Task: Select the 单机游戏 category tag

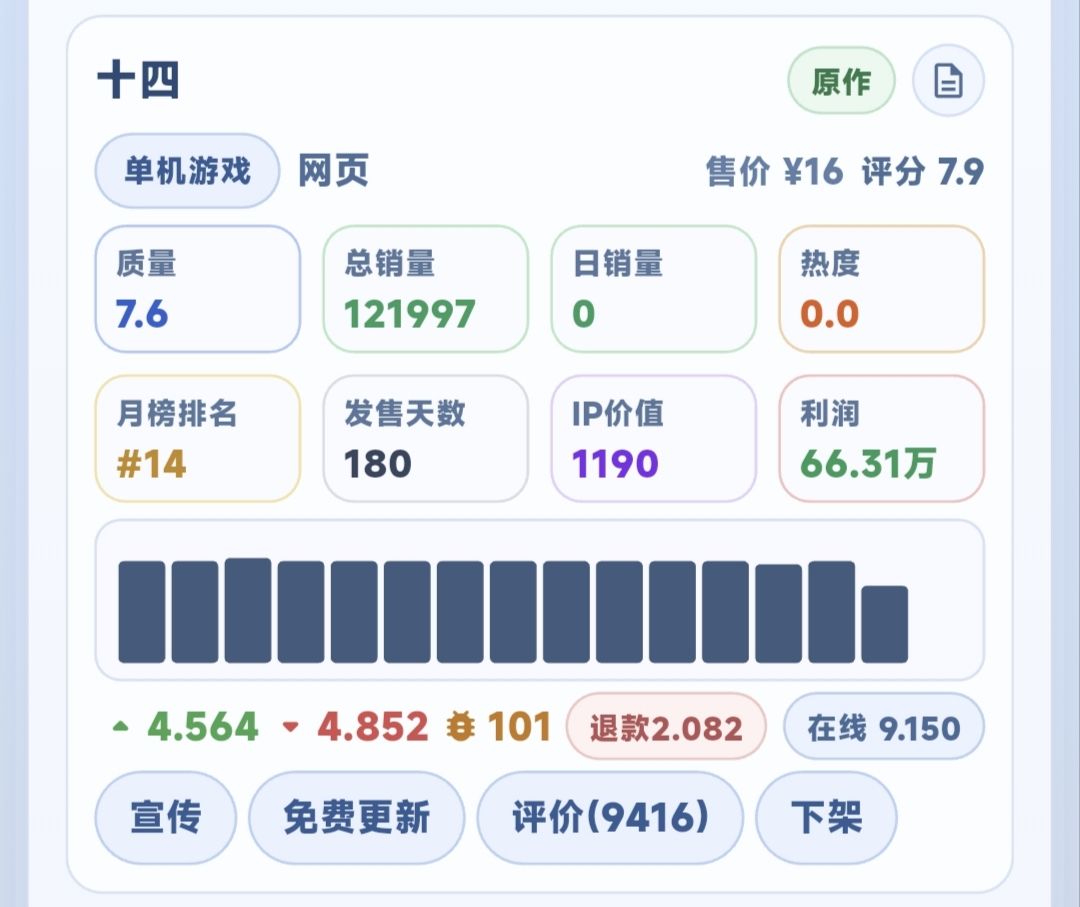Action: tap(187, 171)
